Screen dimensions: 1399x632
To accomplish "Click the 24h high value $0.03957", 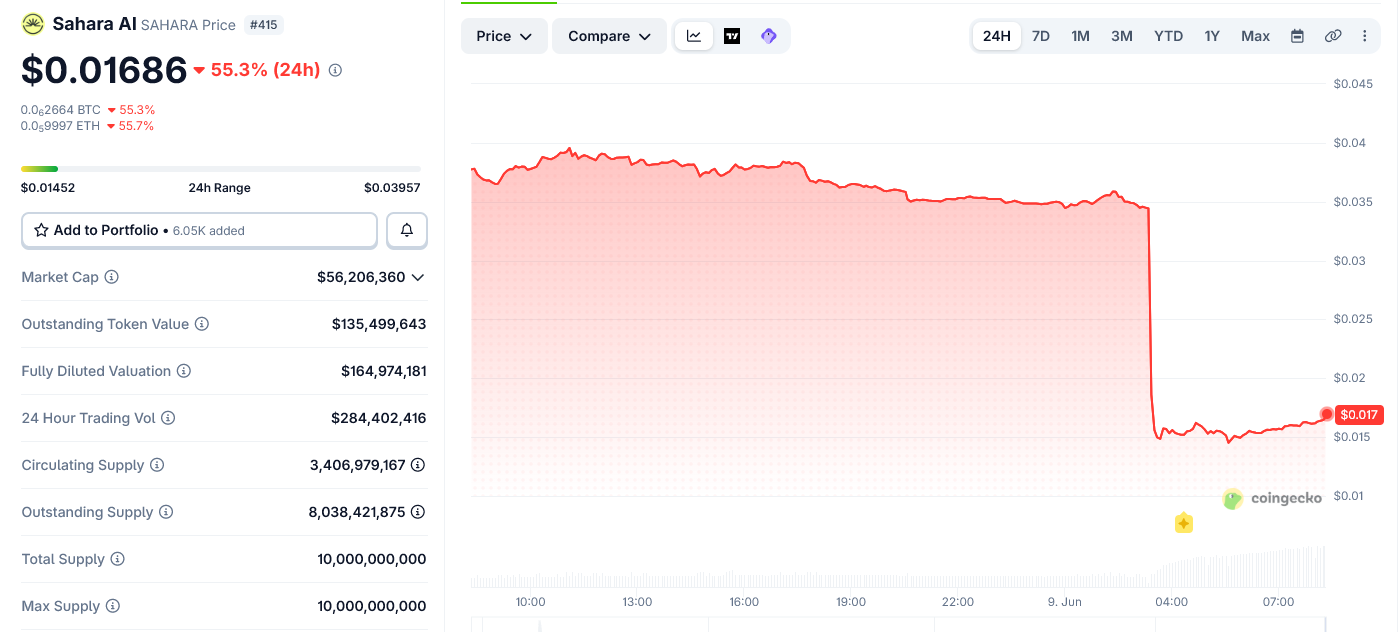I will coord(392,188).
